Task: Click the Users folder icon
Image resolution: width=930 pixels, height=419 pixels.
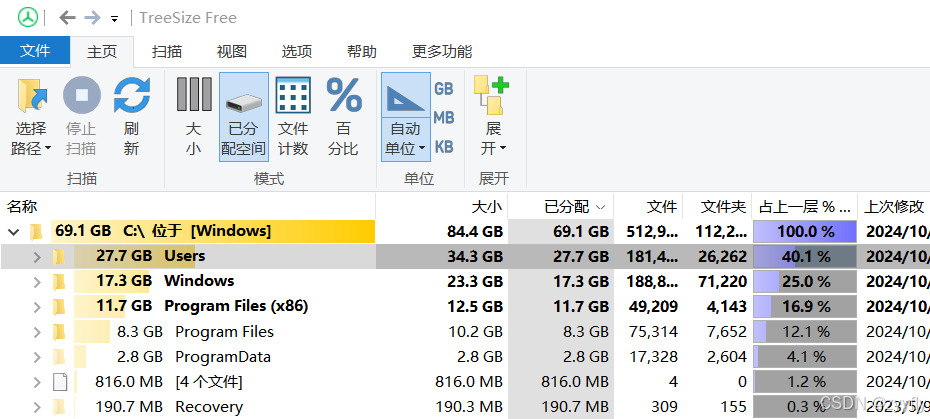Action: 59,257
